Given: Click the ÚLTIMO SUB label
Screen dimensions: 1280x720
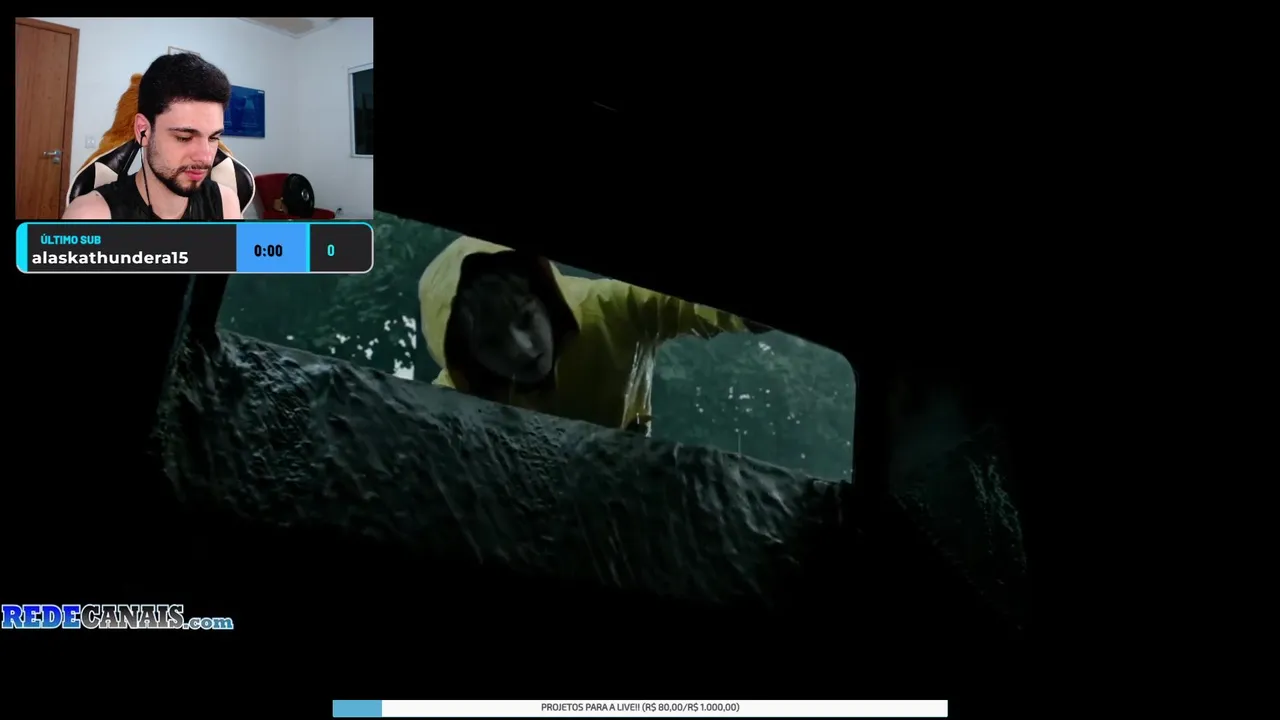Looking at the screenshot, I should (70, 240).
